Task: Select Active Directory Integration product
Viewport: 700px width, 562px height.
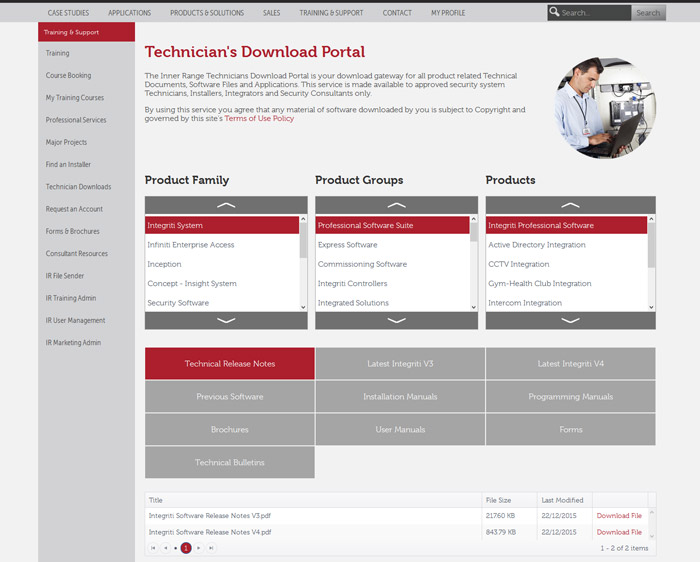Action: point(567,245)
